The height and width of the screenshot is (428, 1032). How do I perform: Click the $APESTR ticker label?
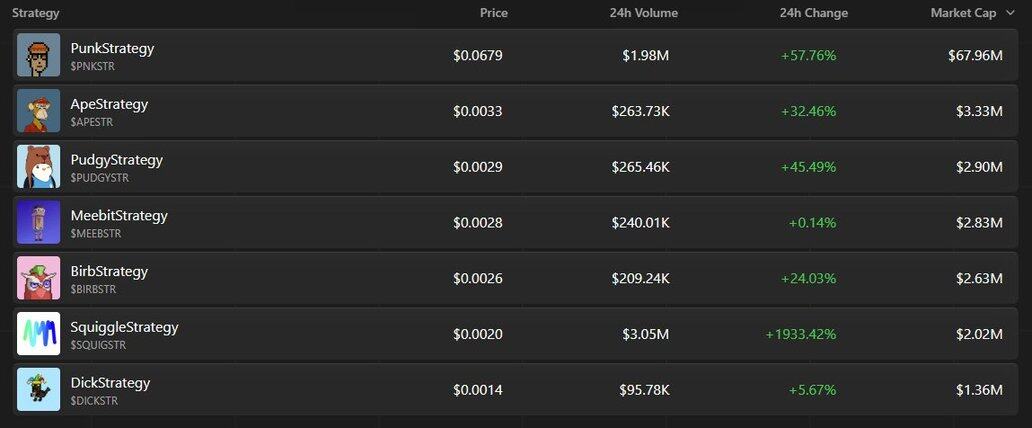(x=91, y=122)
